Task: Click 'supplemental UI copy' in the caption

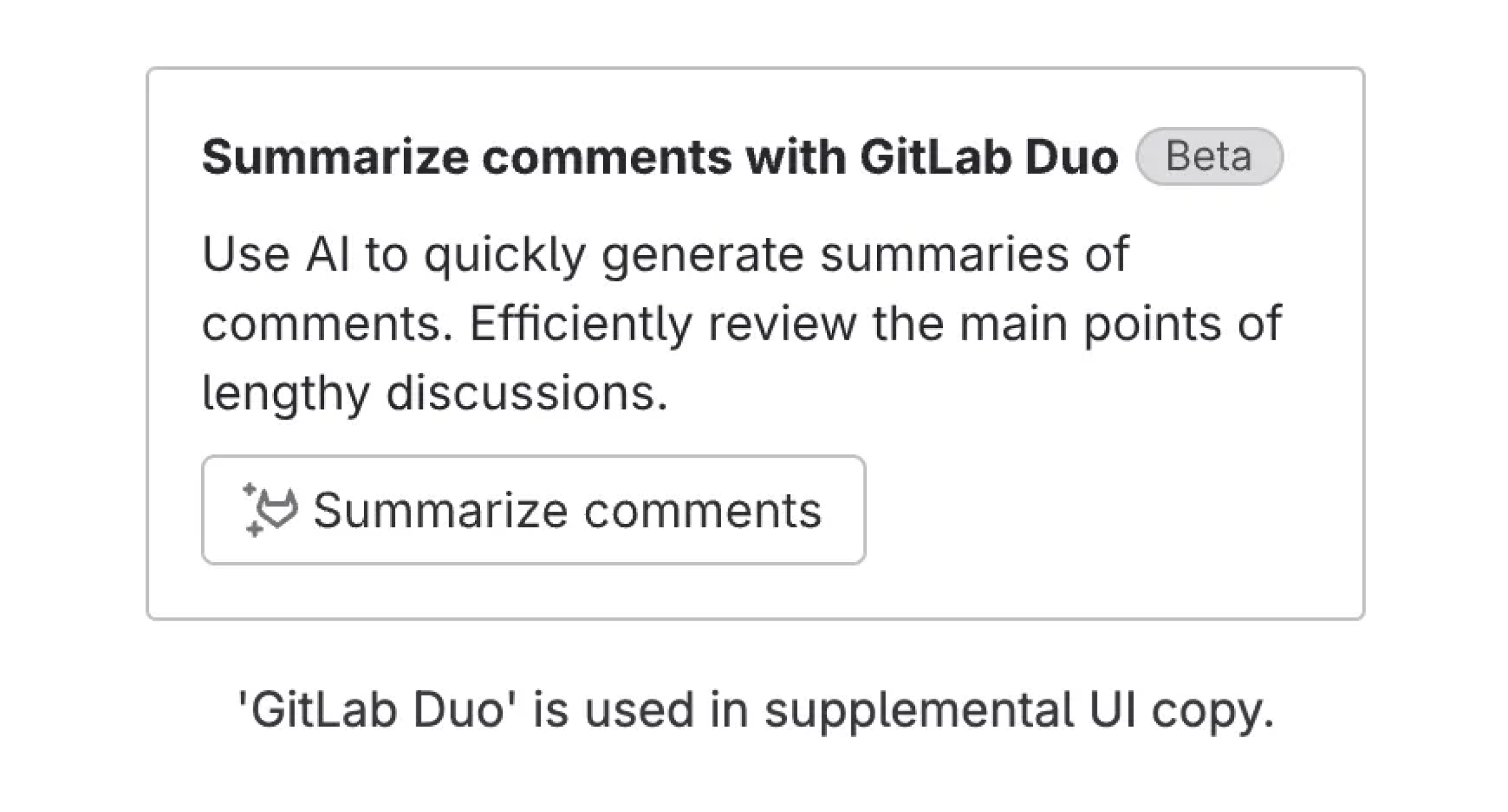Action: pyautogui.click(x=1018, y=710)
